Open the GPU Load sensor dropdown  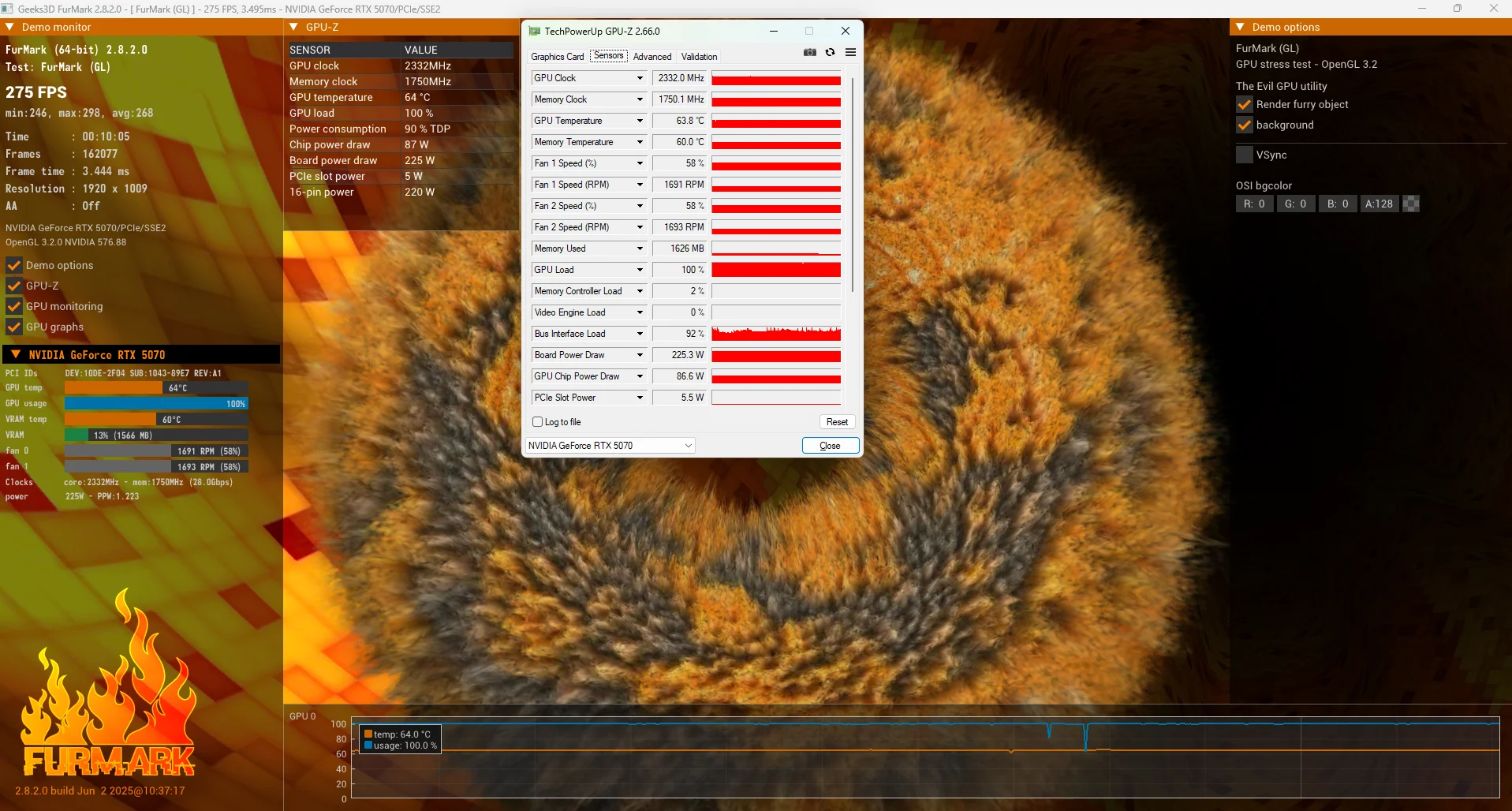pyautogui.click(x=640, y=270)
